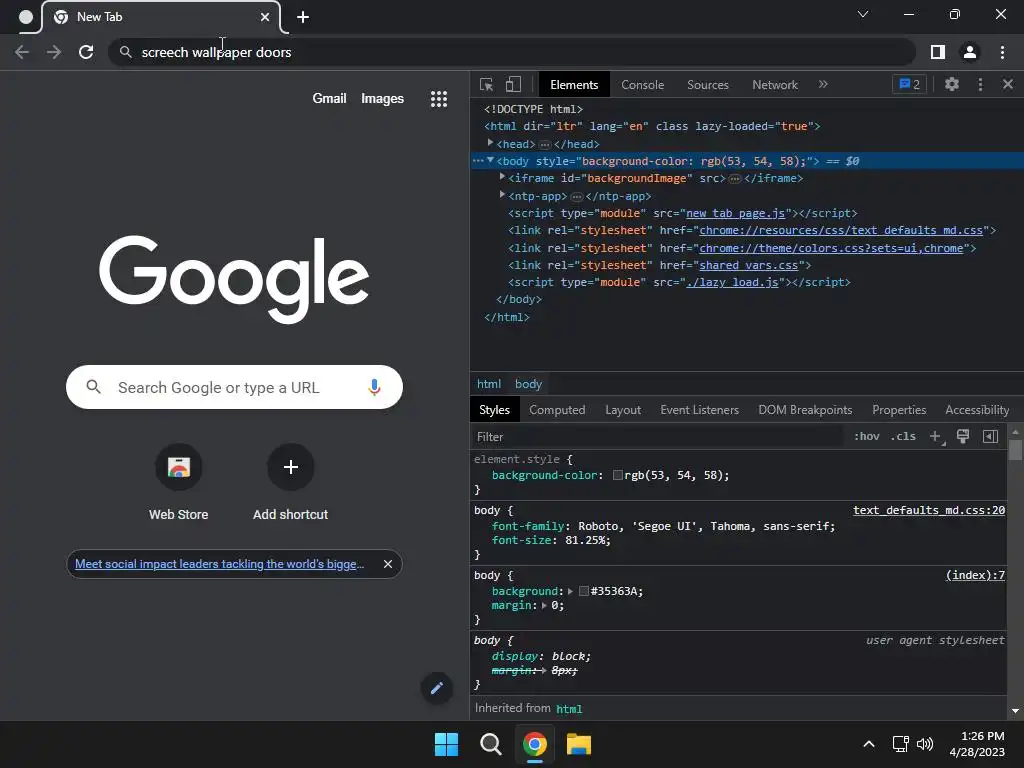Follow the new_tab_page.js script link
The height and width of the screenshot is (768, 1024).
click(735, 213)
